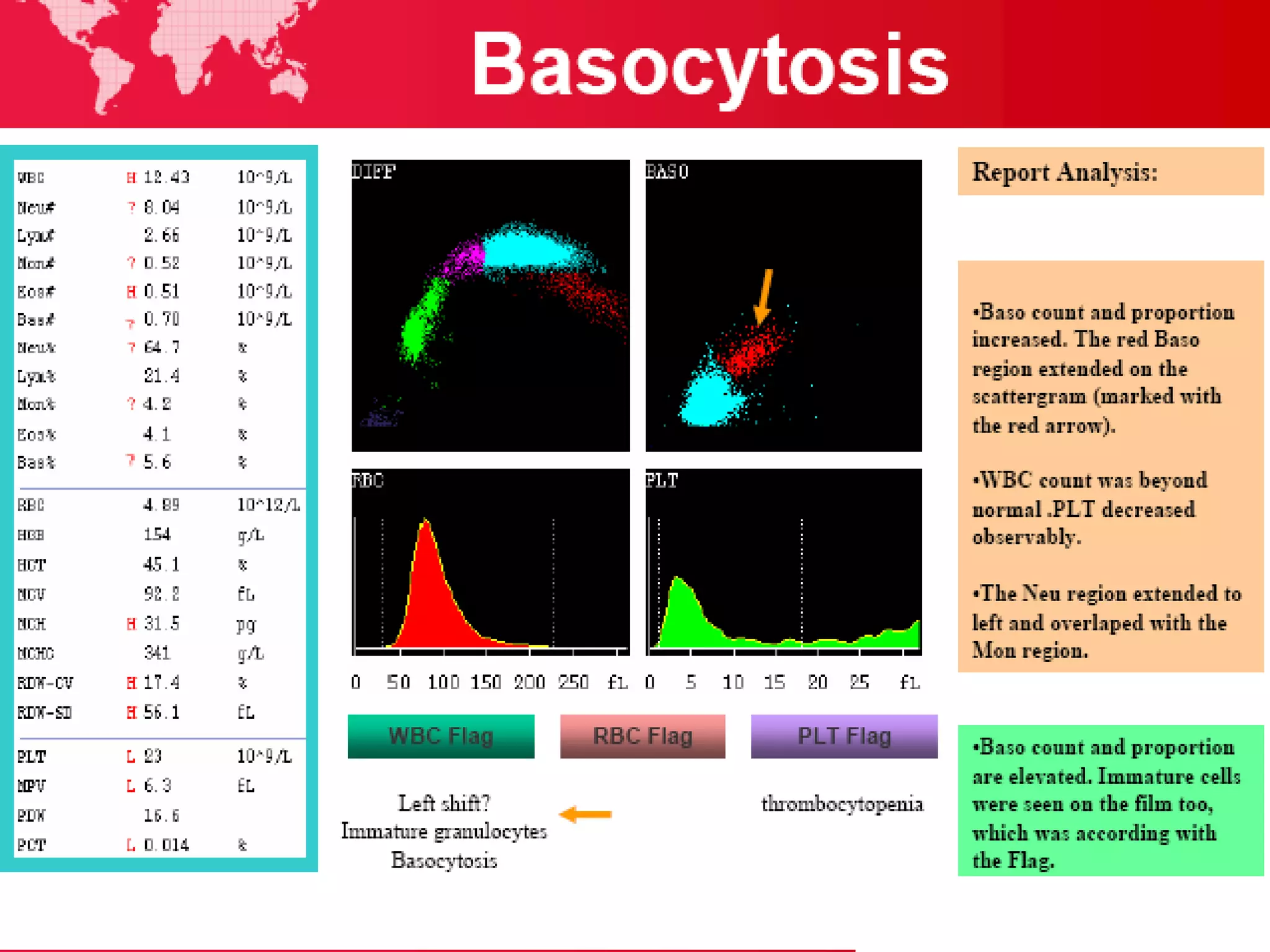Viewport: 1270px width, 952px height.
Task: Click the green summary note box
Action: click(1110, 801)
